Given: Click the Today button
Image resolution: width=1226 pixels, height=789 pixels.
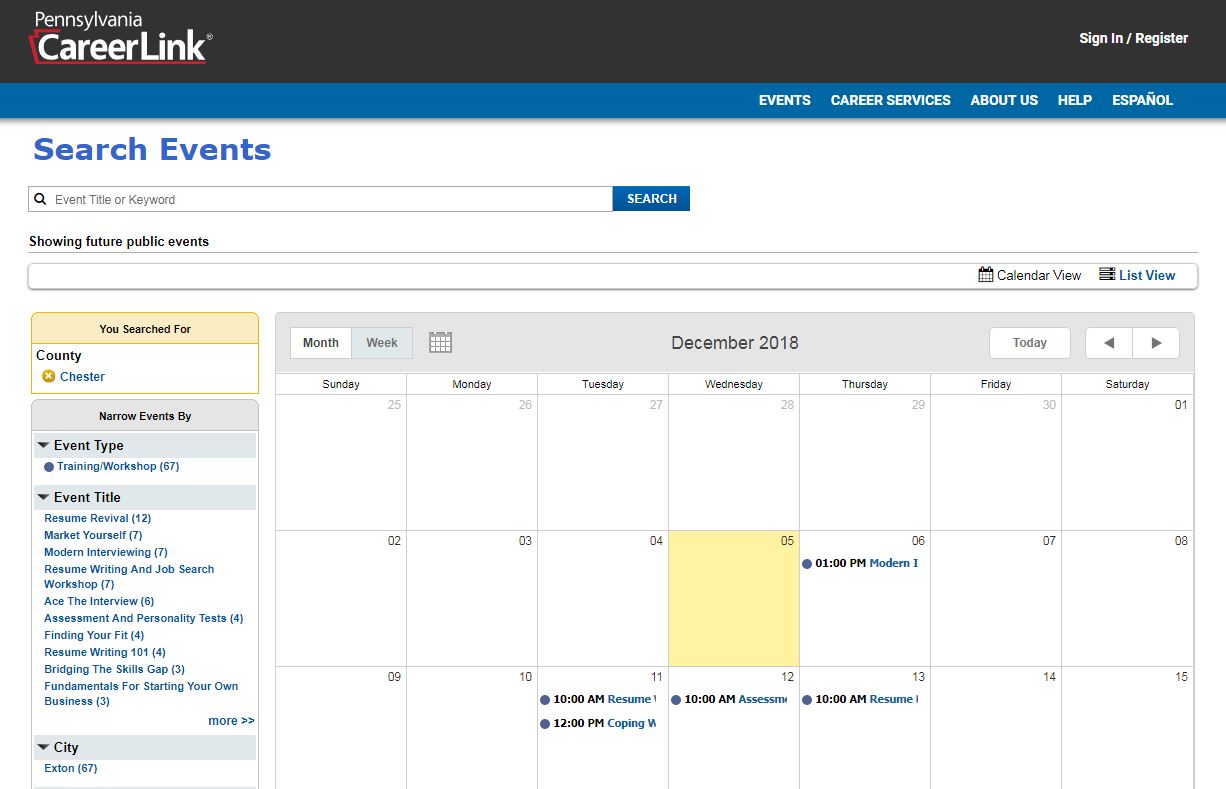Looking at the screenshot, I should 1030,343.
